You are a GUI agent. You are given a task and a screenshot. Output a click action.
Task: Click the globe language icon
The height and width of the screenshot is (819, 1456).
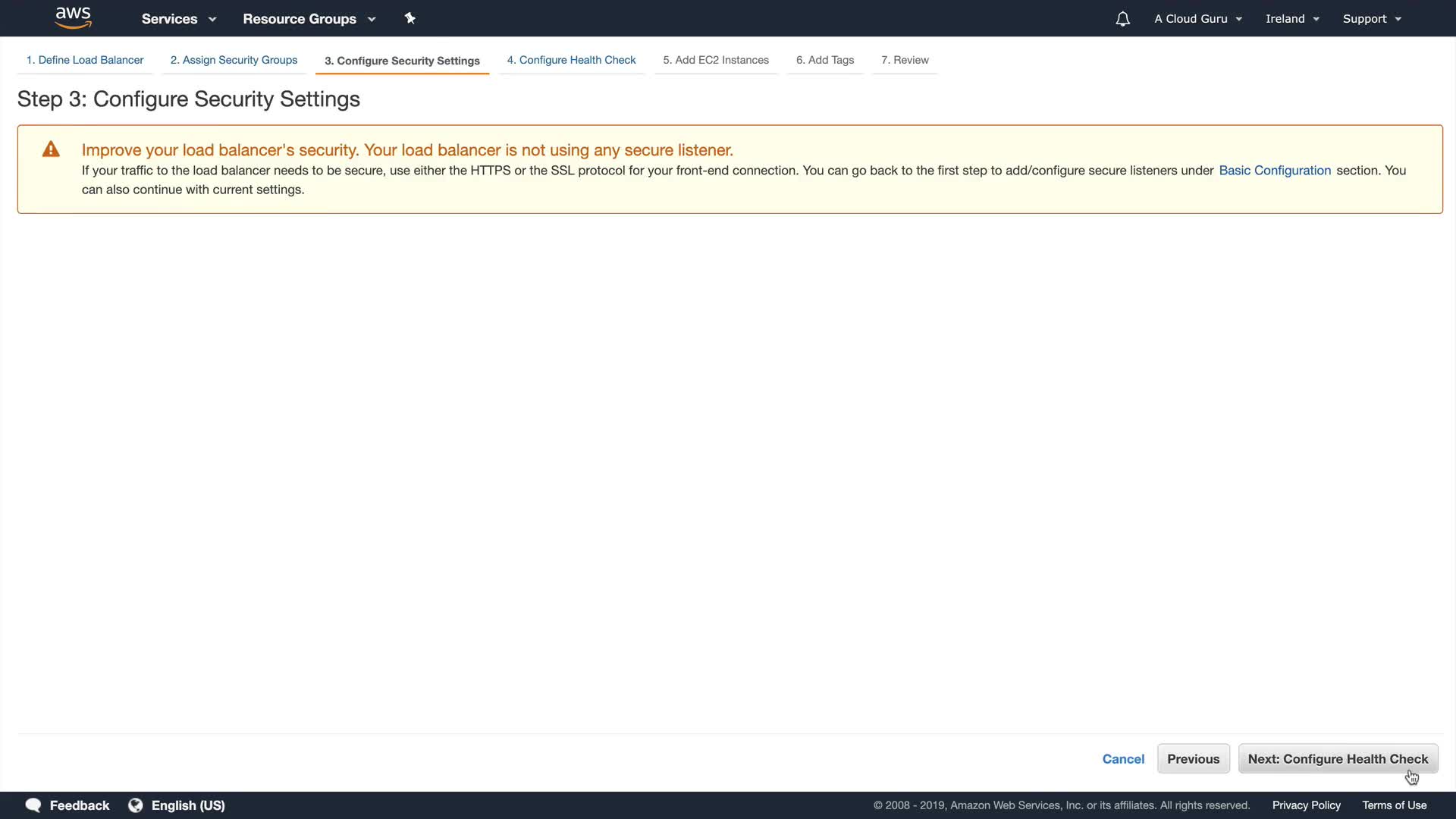point(136,805)
